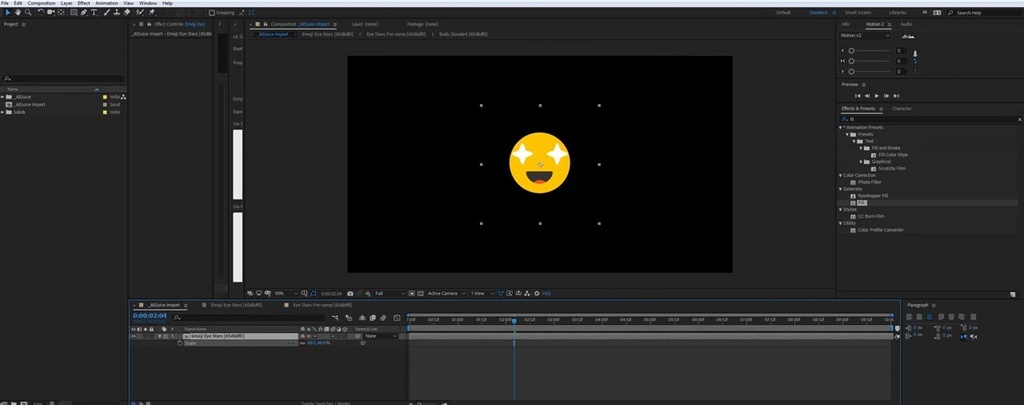Toggle the Scale stopwatch keyframing
Image resolution: width=1024 pixels, height=405 pixels.
(180, 343)
